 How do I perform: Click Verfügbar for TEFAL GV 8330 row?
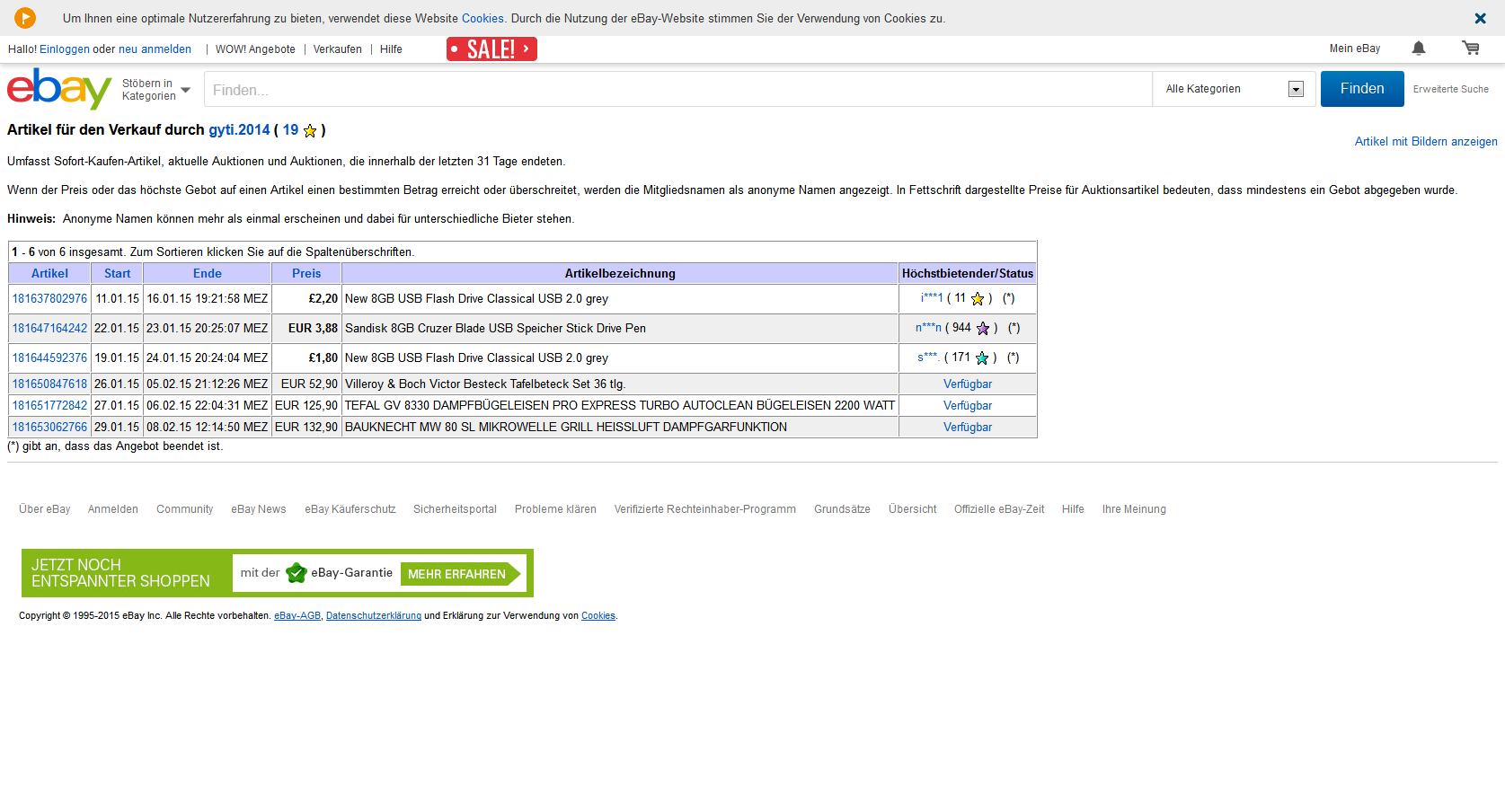(968, 406)
